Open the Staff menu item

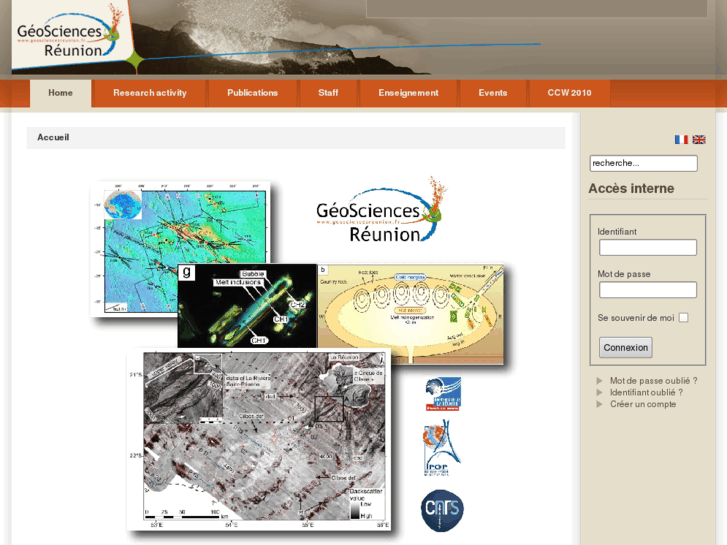pyautogui.click(x=328, y=93)
